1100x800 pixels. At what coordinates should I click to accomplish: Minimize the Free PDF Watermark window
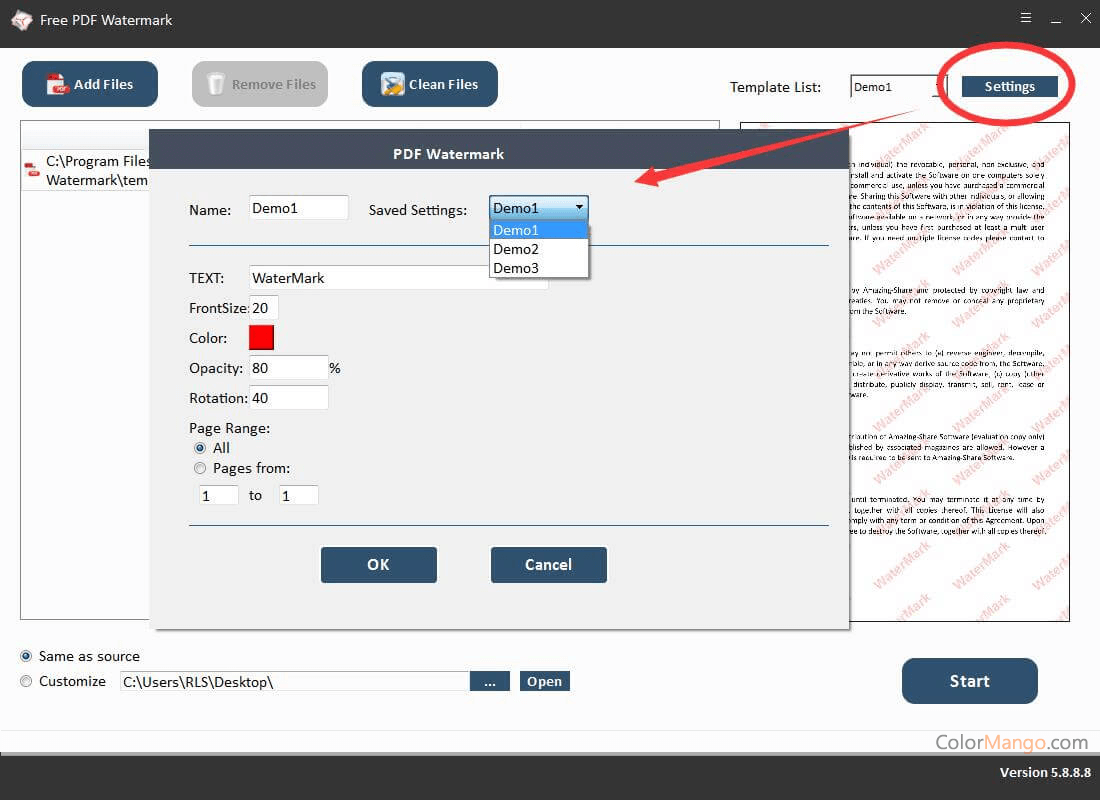tap(1056, 18)
